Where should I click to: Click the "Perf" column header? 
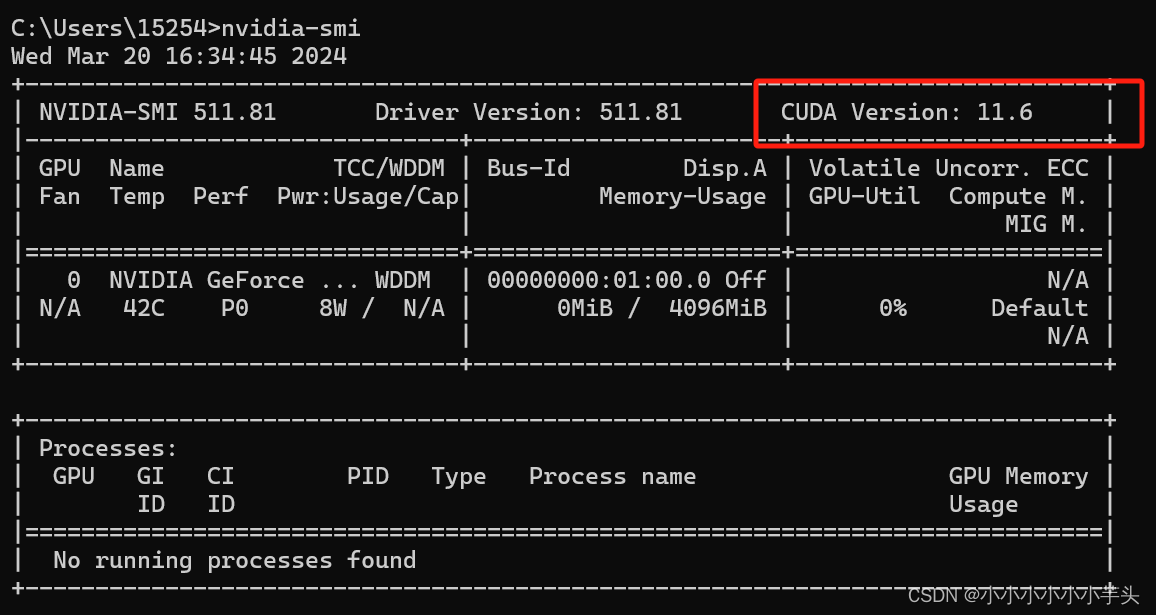coord(221,196)
